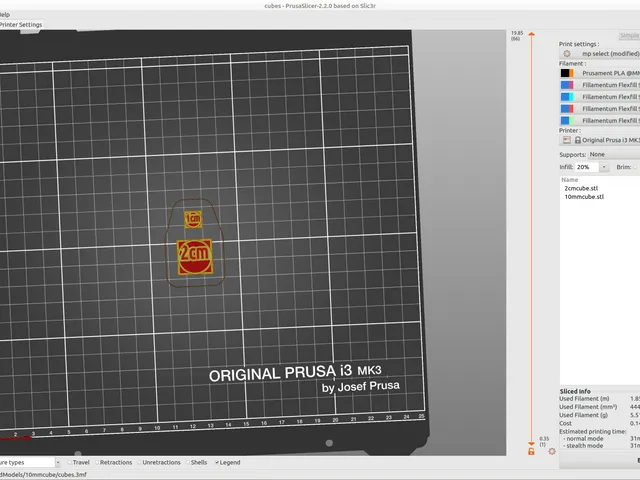Click the blue and red filament swatch

point(567,109)
